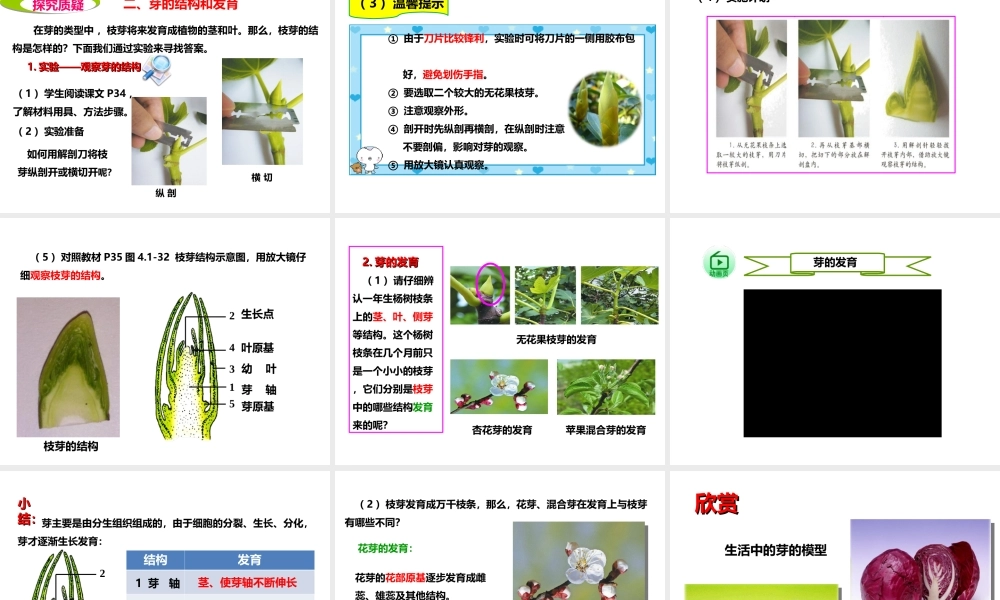
Task: Select the 横切 razor blade photo
Action: point(262,112)
